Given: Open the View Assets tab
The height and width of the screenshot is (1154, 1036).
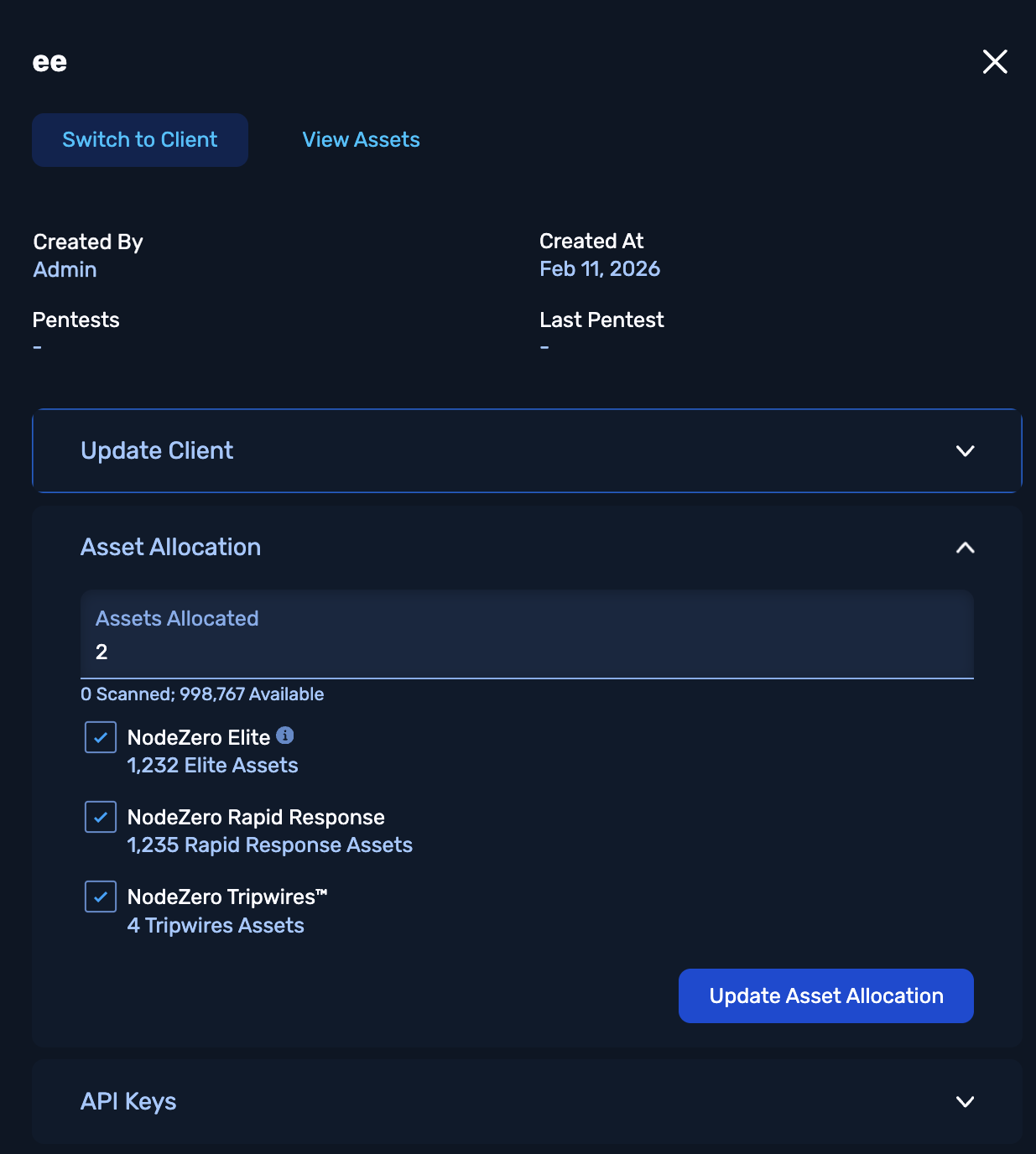Looking at the screenshot, I should (x=361, y=139).
